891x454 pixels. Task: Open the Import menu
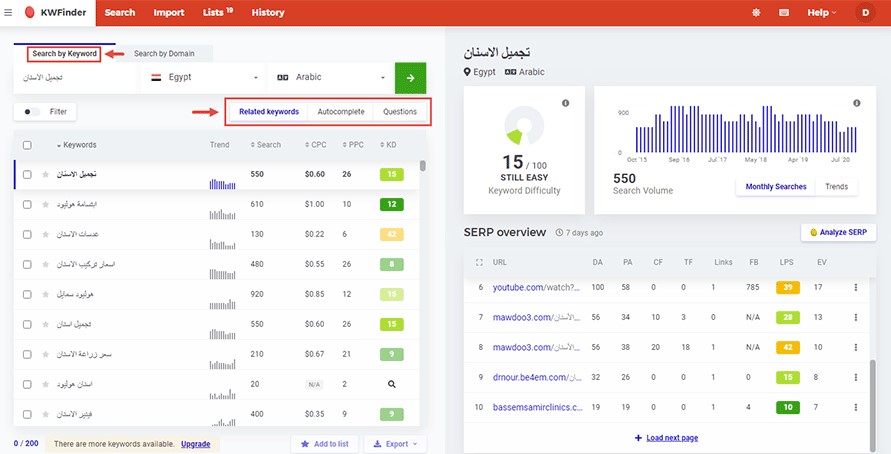[x=169, y=13]
